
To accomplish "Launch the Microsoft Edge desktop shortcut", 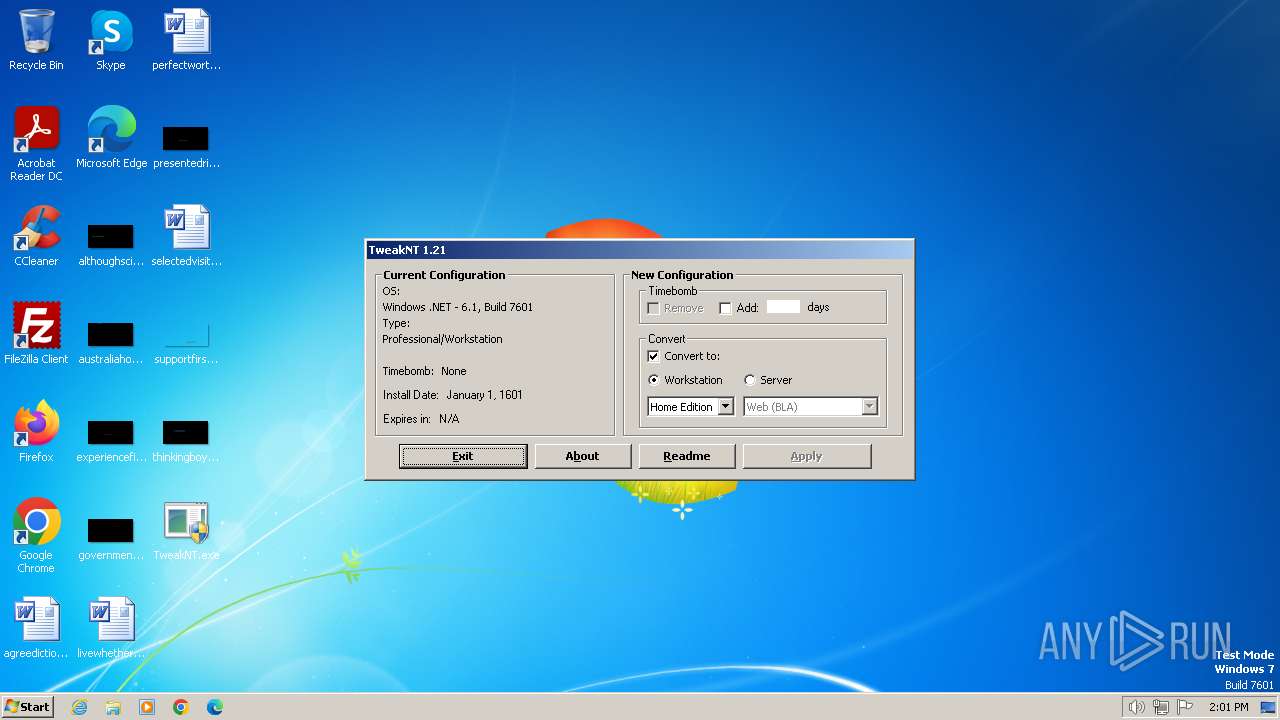I will [111, 138].
